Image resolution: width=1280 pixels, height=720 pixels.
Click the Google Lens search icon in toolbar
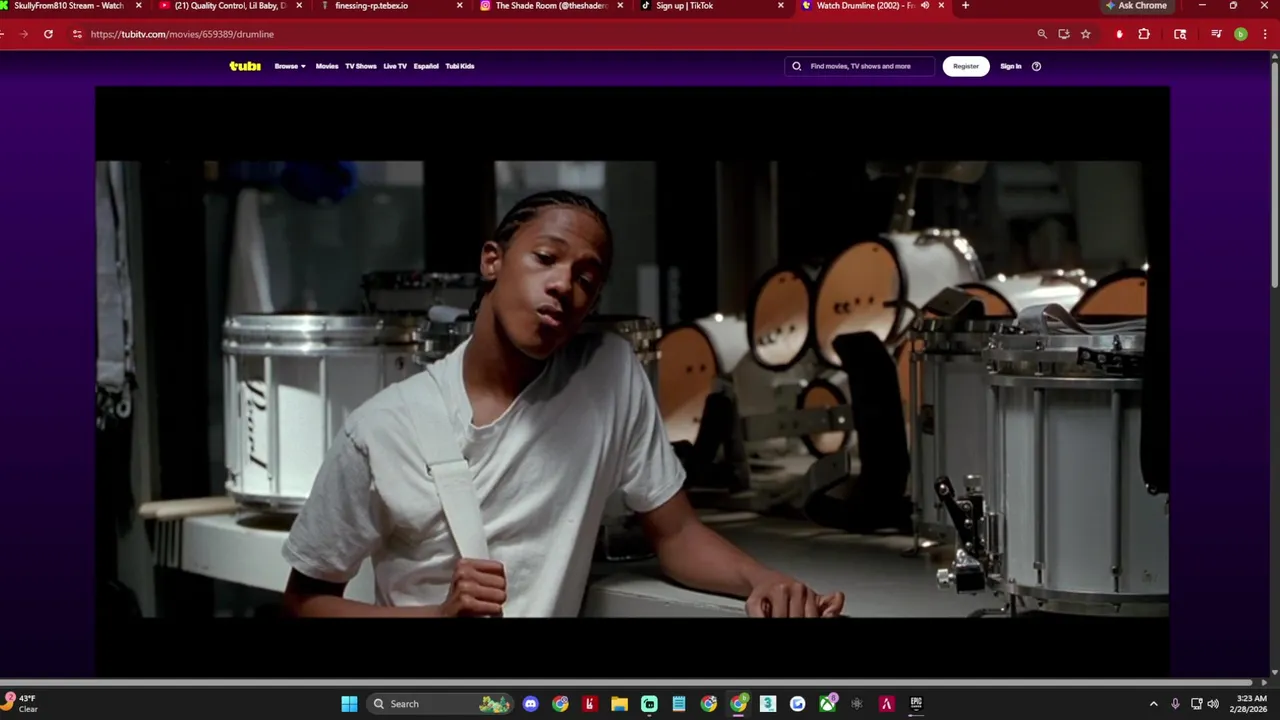coord(1180,34)
